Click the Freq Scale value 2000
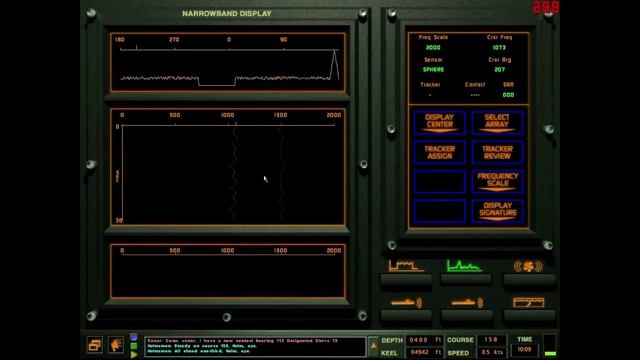Screen dimensions: 640x360 pos(433,47)
